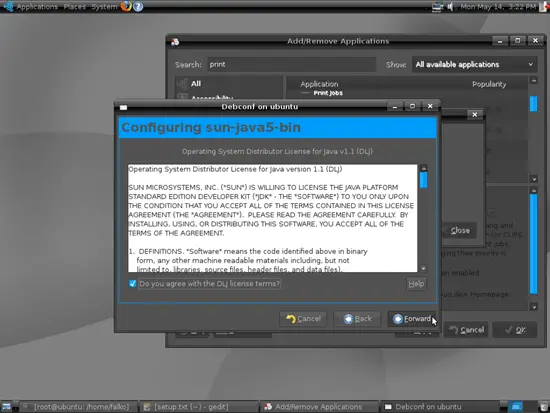Click the Popularity column header
The image size is (550, 413).
[489, 84]
